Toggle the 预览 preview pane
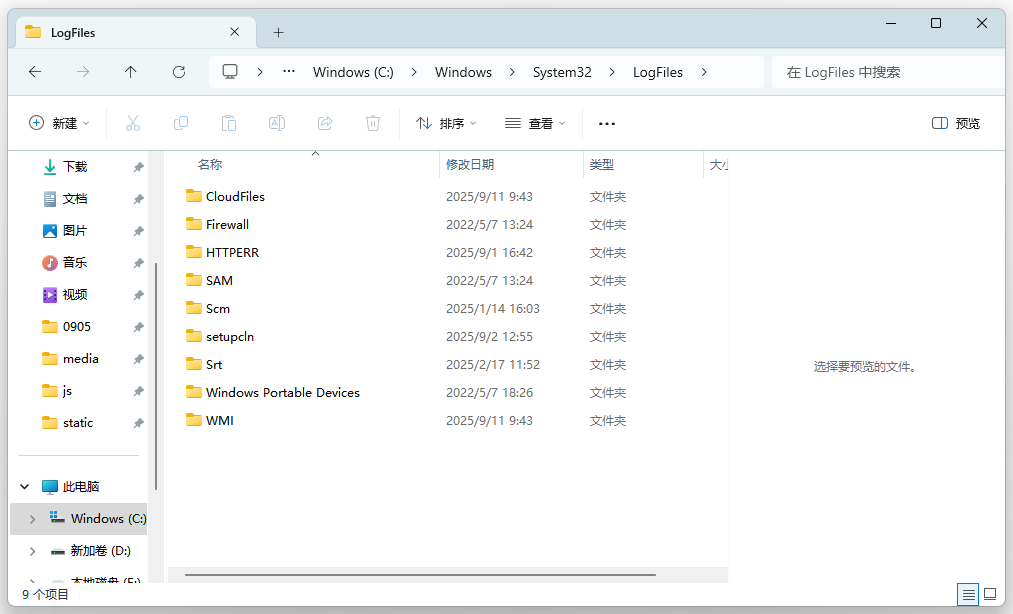This screenshot has height=614, width=1013. (956, 123)
